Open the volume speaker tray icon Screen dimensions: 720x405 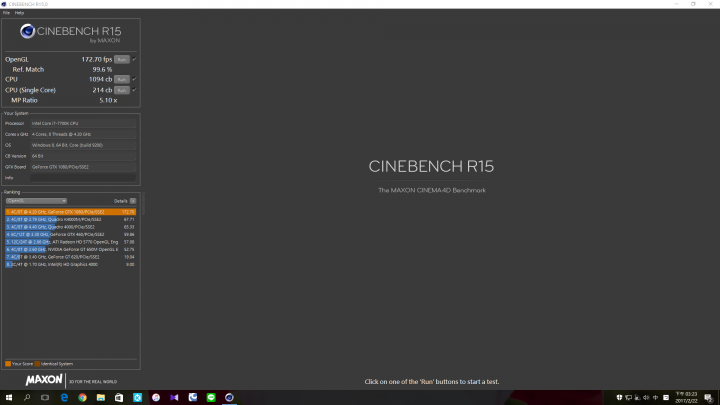coord(646,398)
